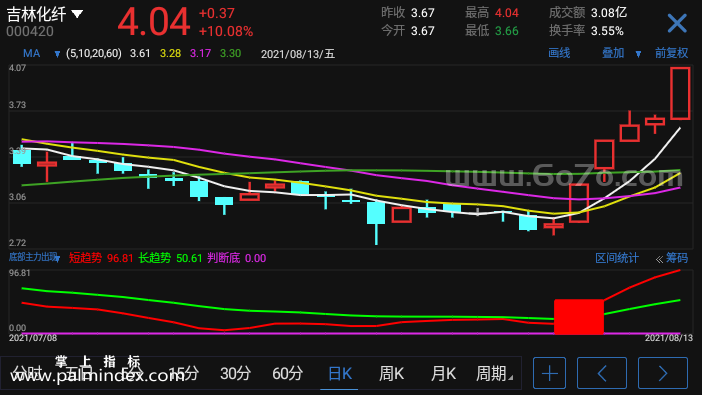Click the MA60 value 3.30

pos(231,54)
